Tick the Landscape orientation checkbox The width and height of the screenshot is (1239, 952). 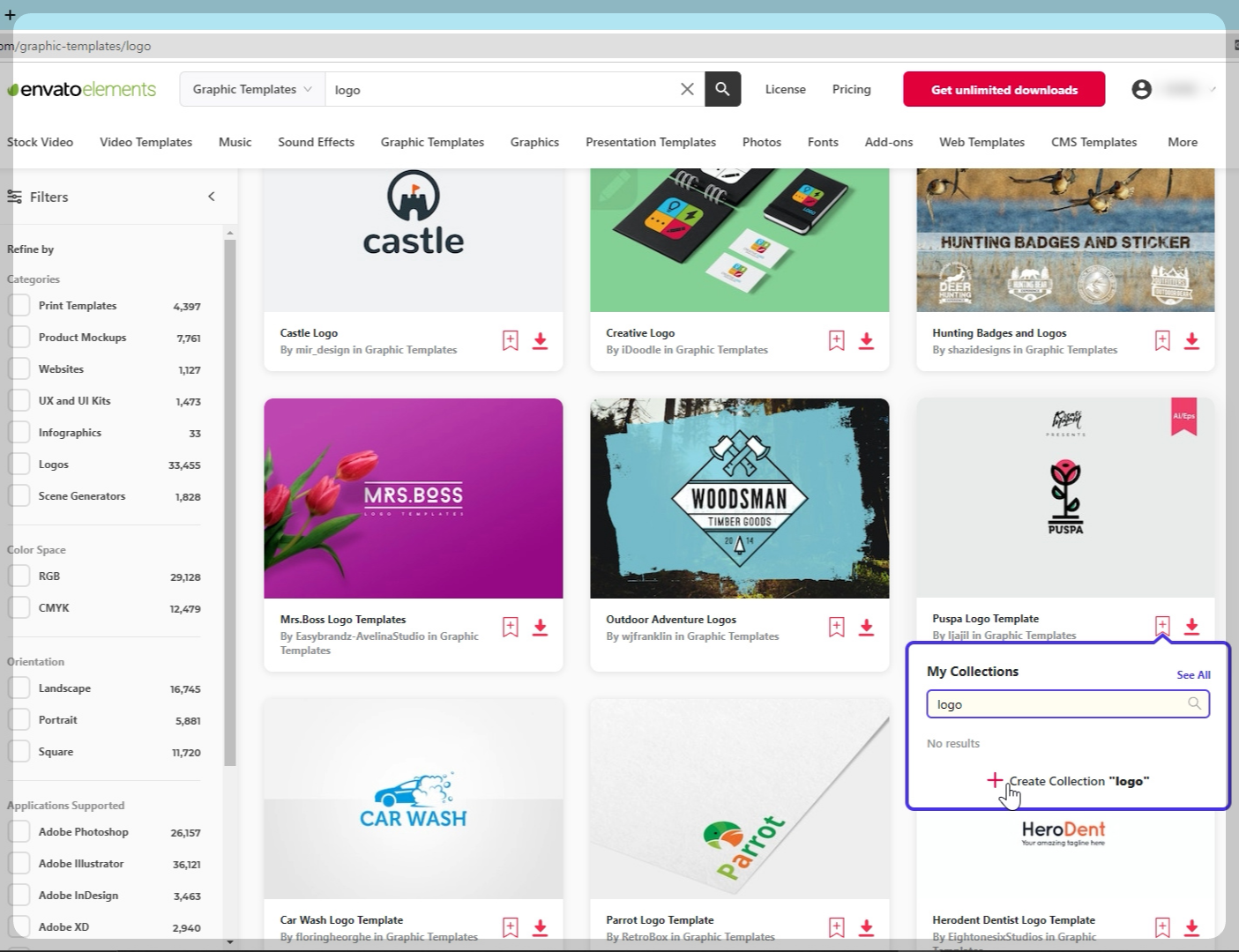pyautogui.click(x=19, y=688)
